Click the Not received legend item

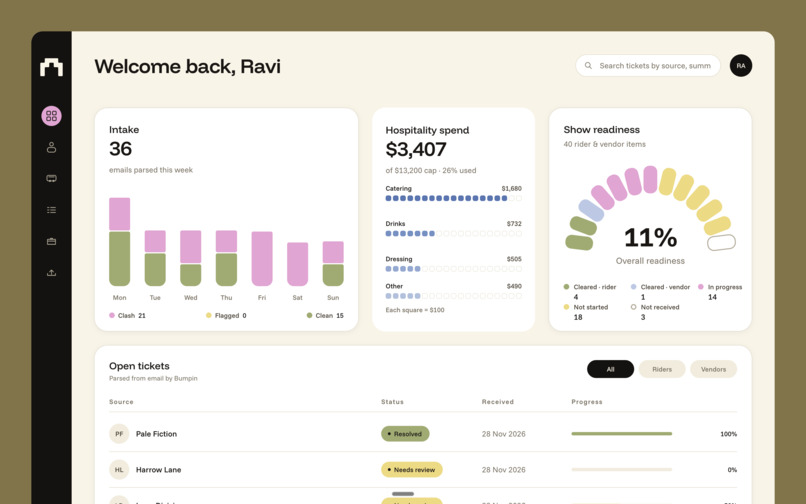655,312
